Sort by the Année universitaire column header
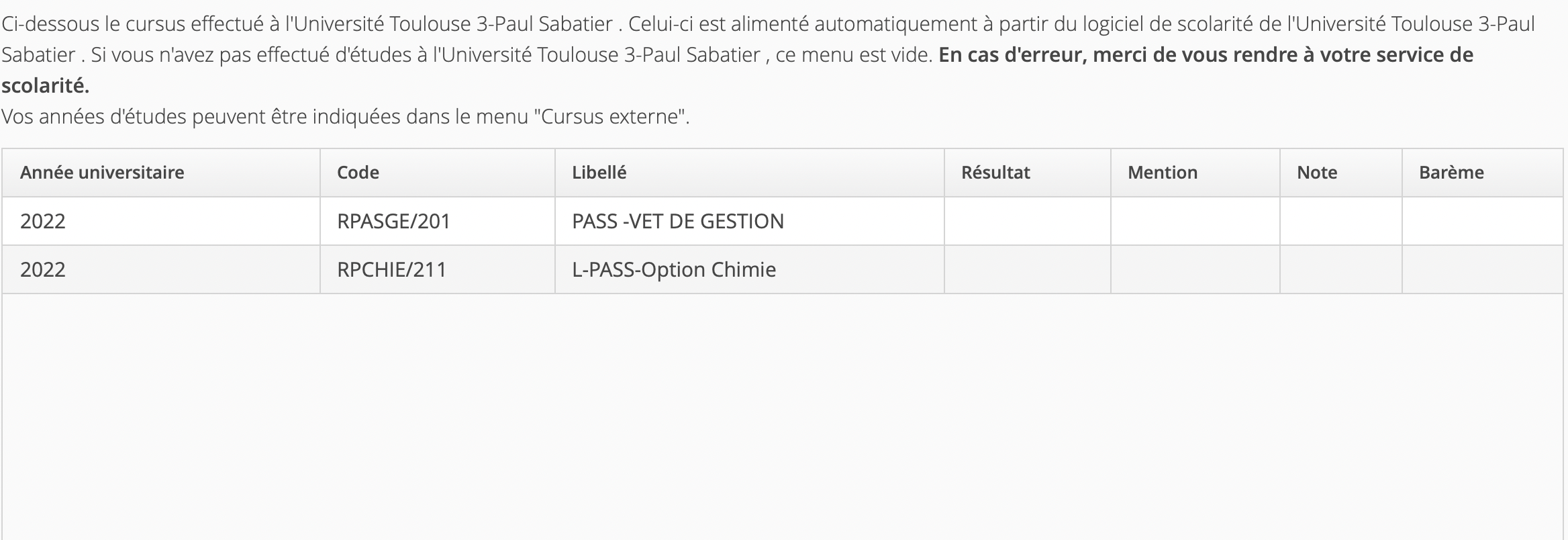The height and width of the screenshot is (540, 1568). pos(102,173)
